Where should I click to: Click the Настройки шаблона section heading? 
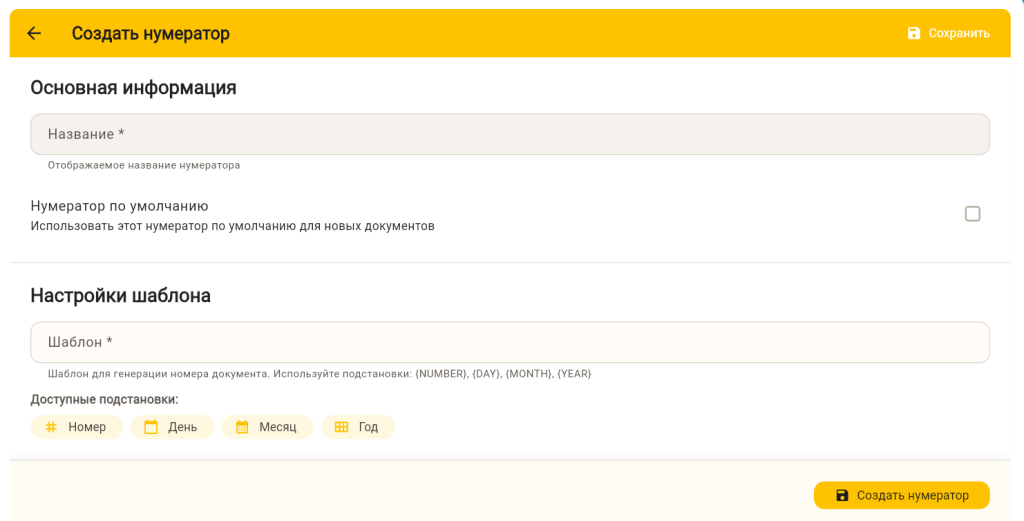click(x=120, y=296)
